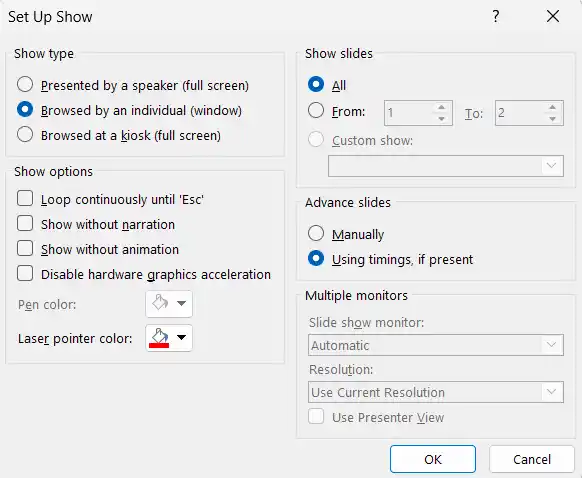Expand the Custom show dropdown list
Screen dimensions: 582x478
[446, 166]
